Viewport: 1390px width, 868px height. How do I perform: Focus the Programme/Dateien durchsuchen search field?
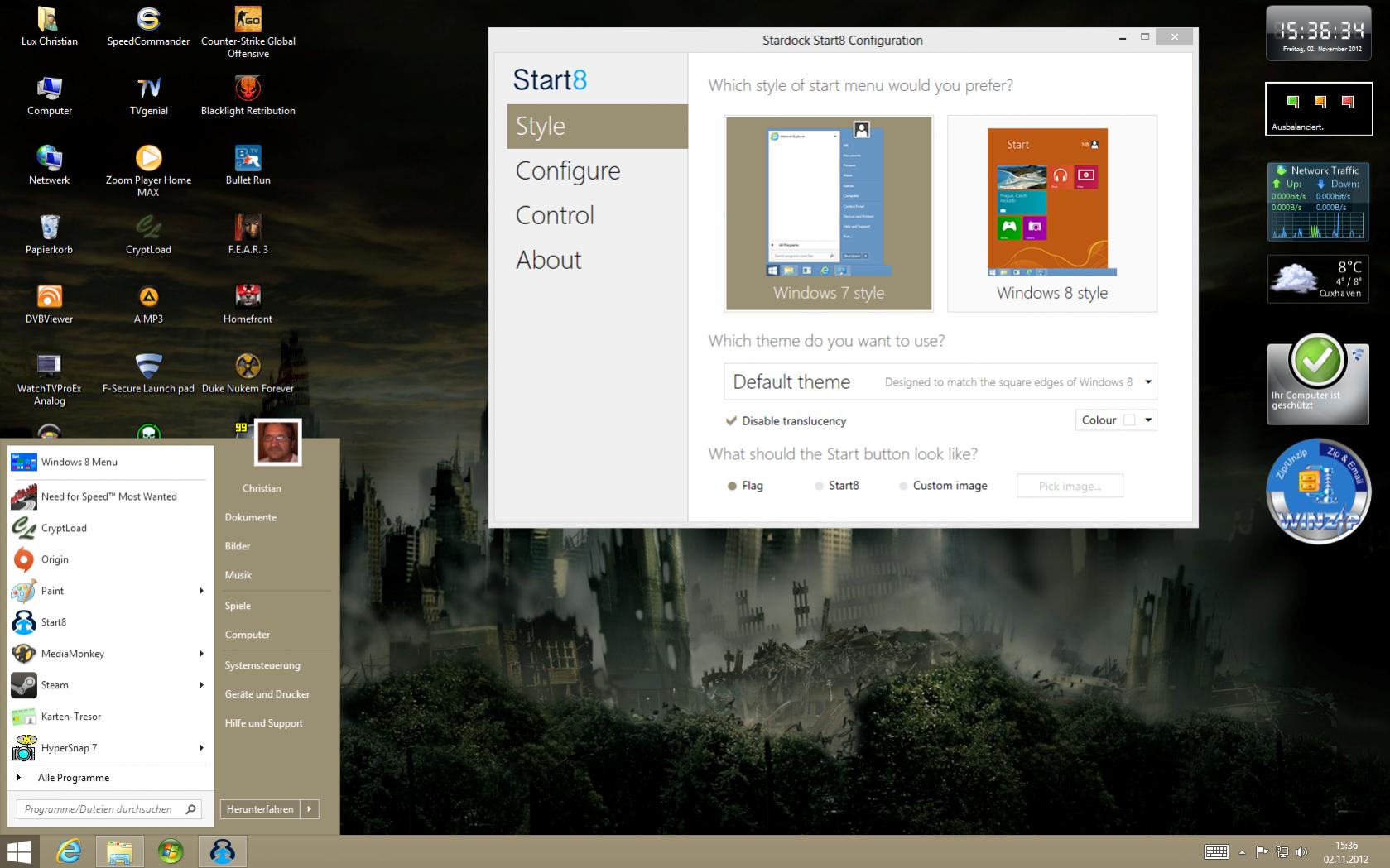coord(108,809)
